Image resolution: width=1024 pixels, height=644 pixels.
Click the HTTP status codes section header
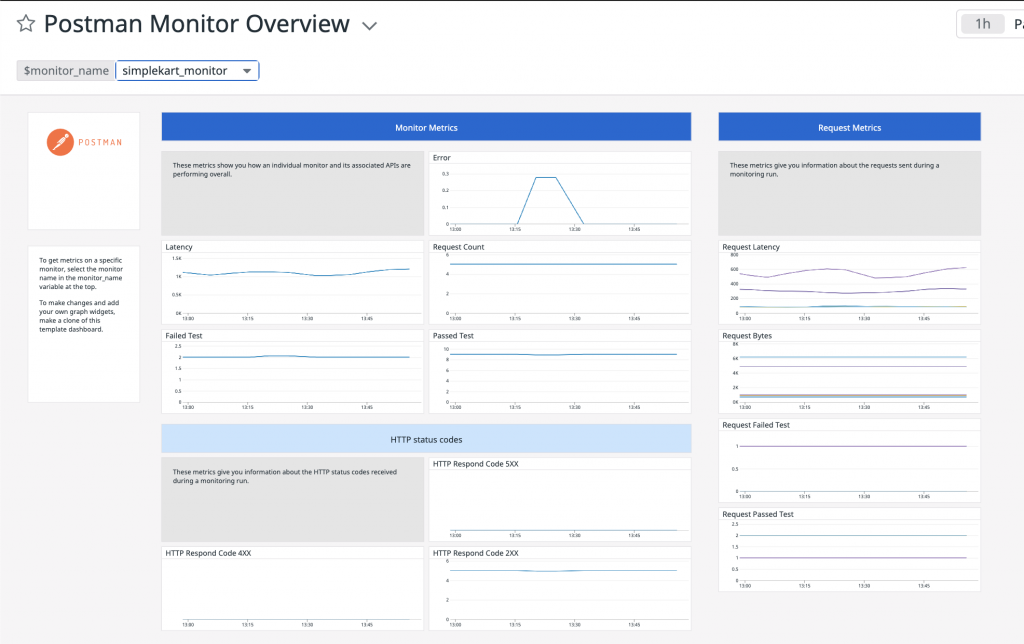click(x=426, y=439)
